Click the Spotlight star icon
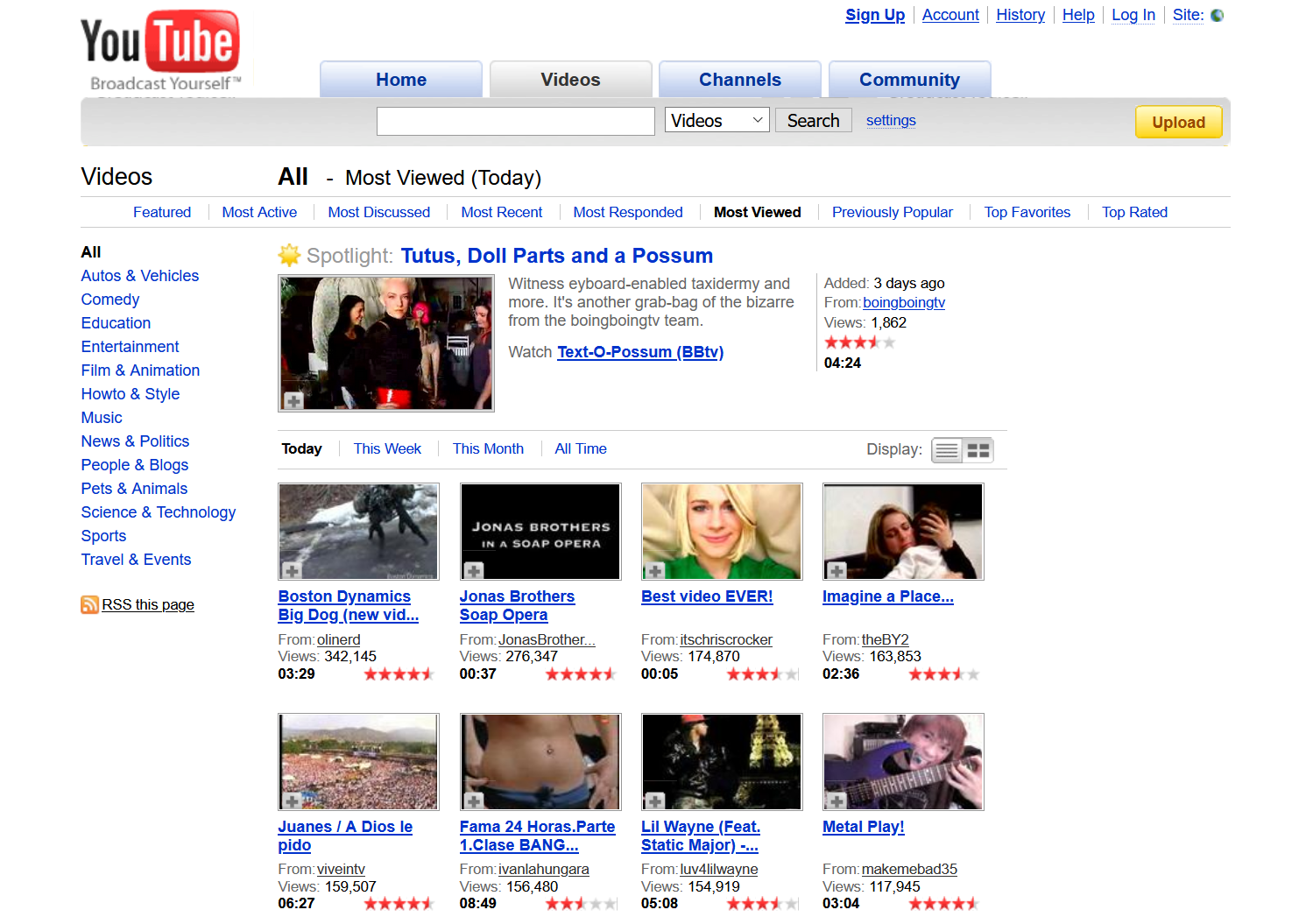This screenshot has height=924, width=1306. (289, 255)
